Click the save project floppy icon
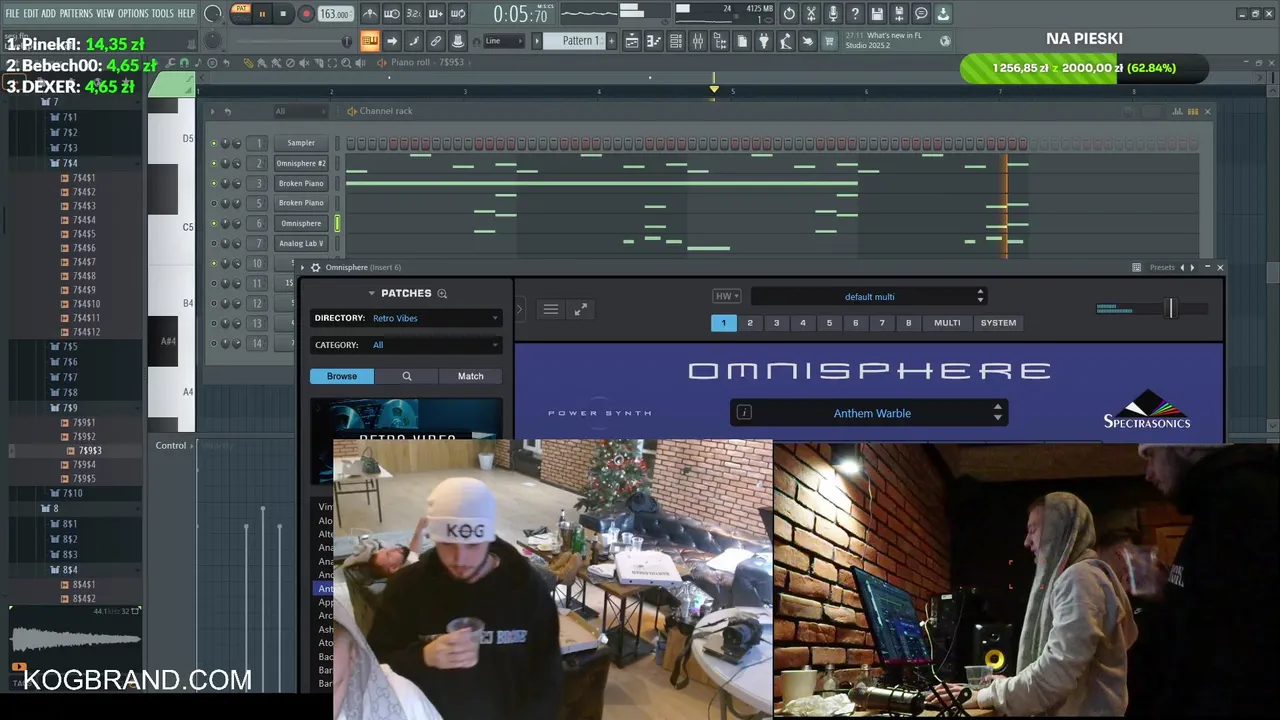The image size is (1280, 720). click(877, 14)
